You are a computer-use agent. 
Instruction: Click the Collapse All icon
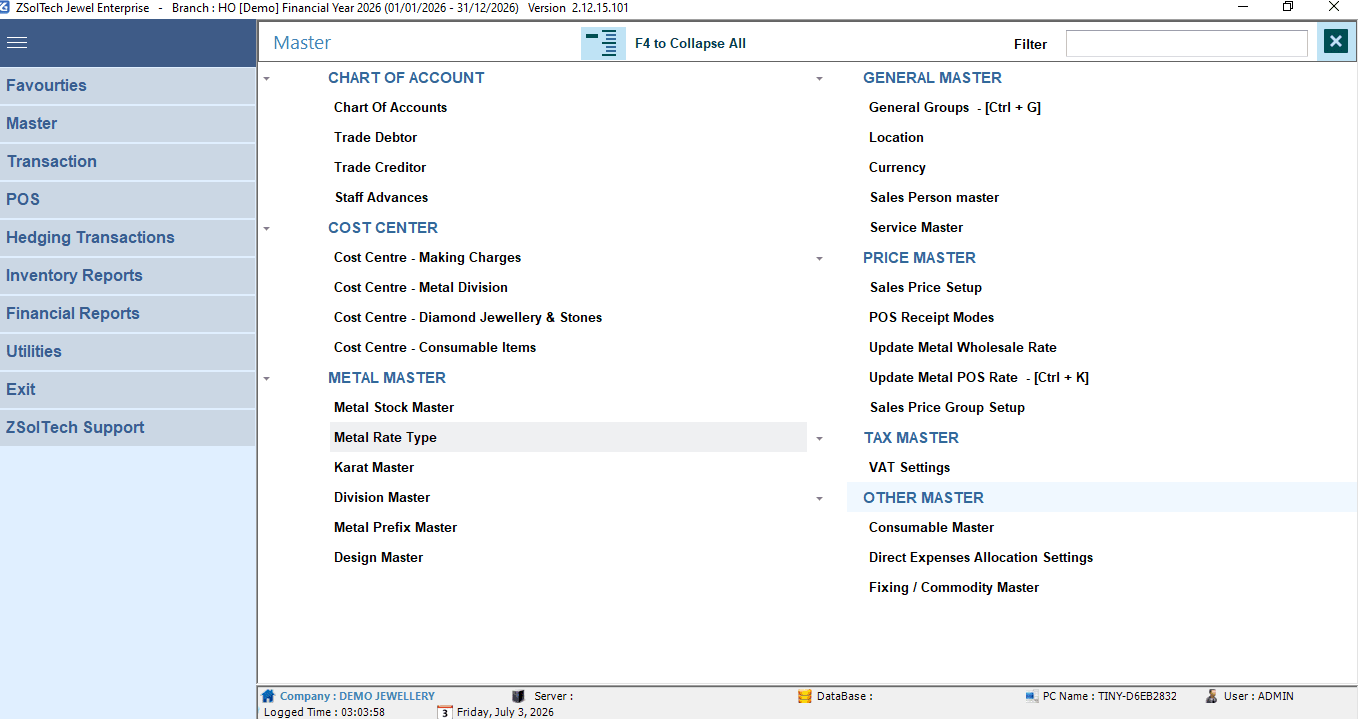point(603,43)
